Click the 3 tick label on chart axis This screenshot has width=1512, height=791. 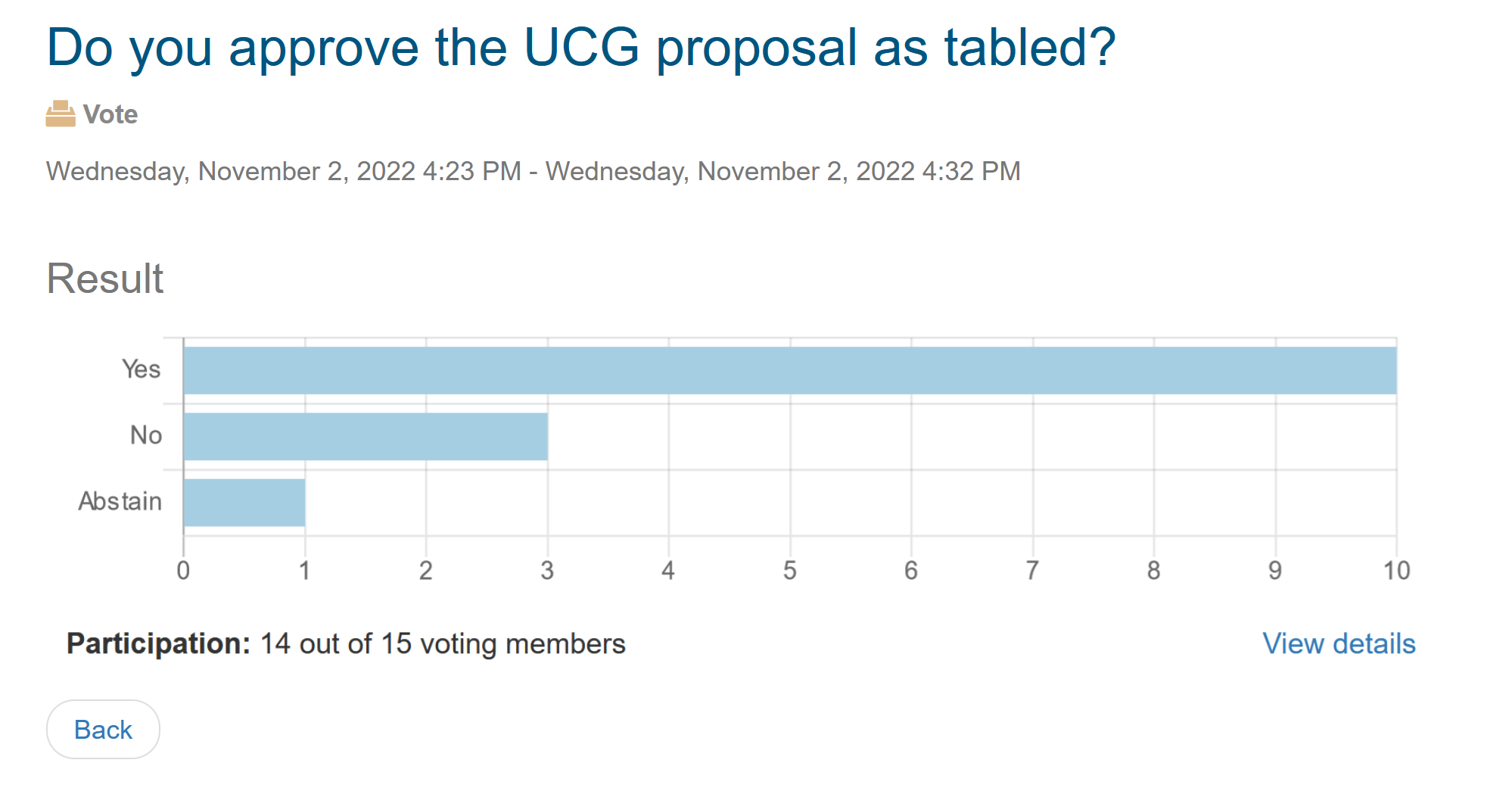[x=547, y=571]
